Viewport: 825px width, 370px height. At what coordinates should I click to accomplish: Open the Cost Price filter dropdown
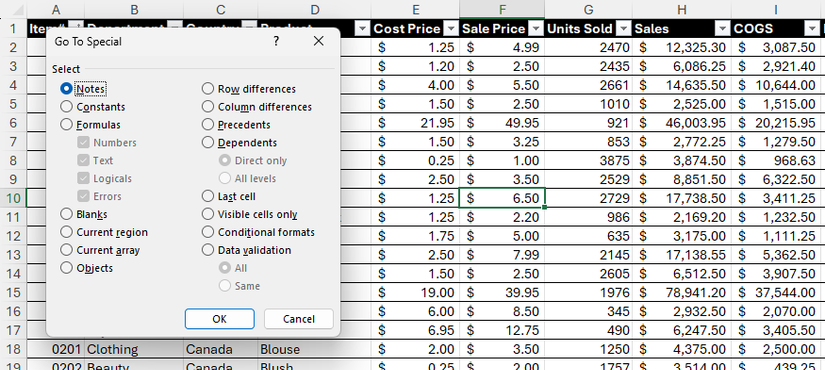click(x=451, y=29)
